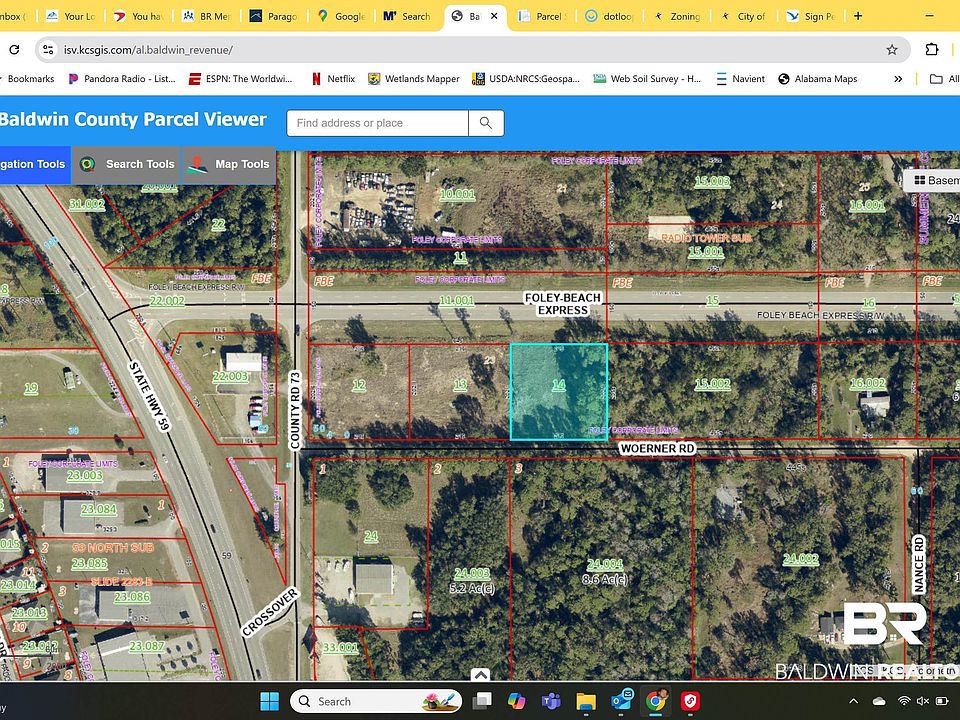The width and height of the screenshot is (960, 720).
Task: Click the Windows taskbar Search box
Action: [x=376, y=701]
